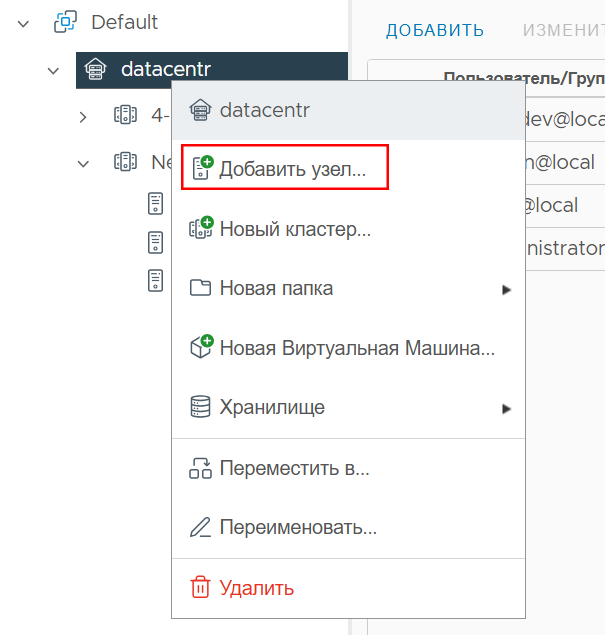Collapse the Default tree node chevron
Viewport: 605px width, 635px height.
[23, 24]
